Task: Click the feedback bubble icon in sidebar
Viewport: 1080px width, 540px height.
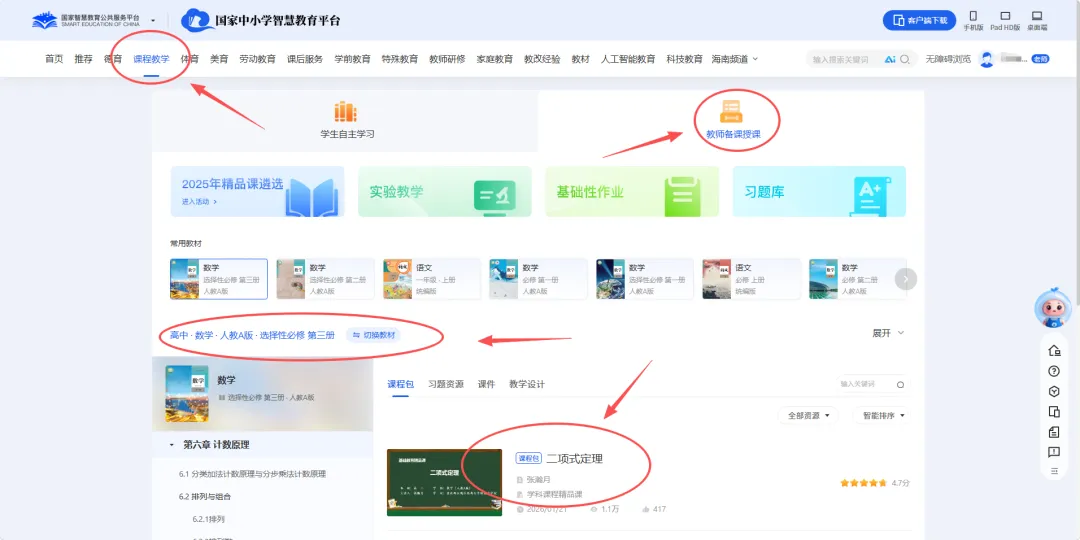Action: [1053, 452]
